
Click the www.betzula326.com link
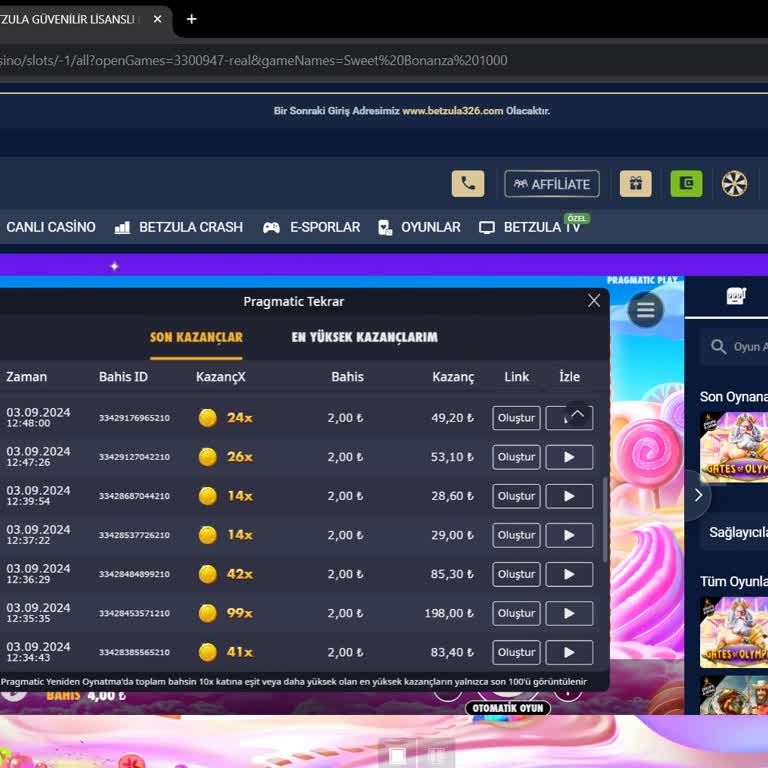[x=453, y=111]
